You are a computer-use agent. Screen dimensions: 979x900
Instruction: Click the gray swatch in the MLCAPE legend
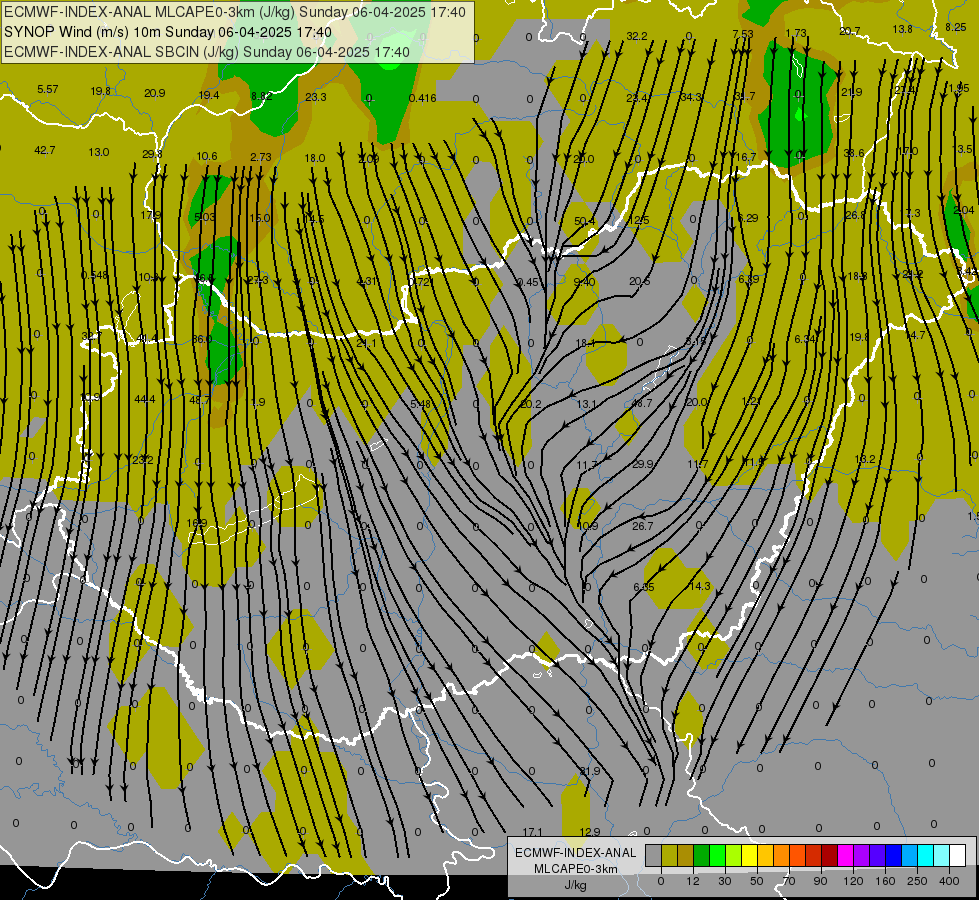[653, 855]
